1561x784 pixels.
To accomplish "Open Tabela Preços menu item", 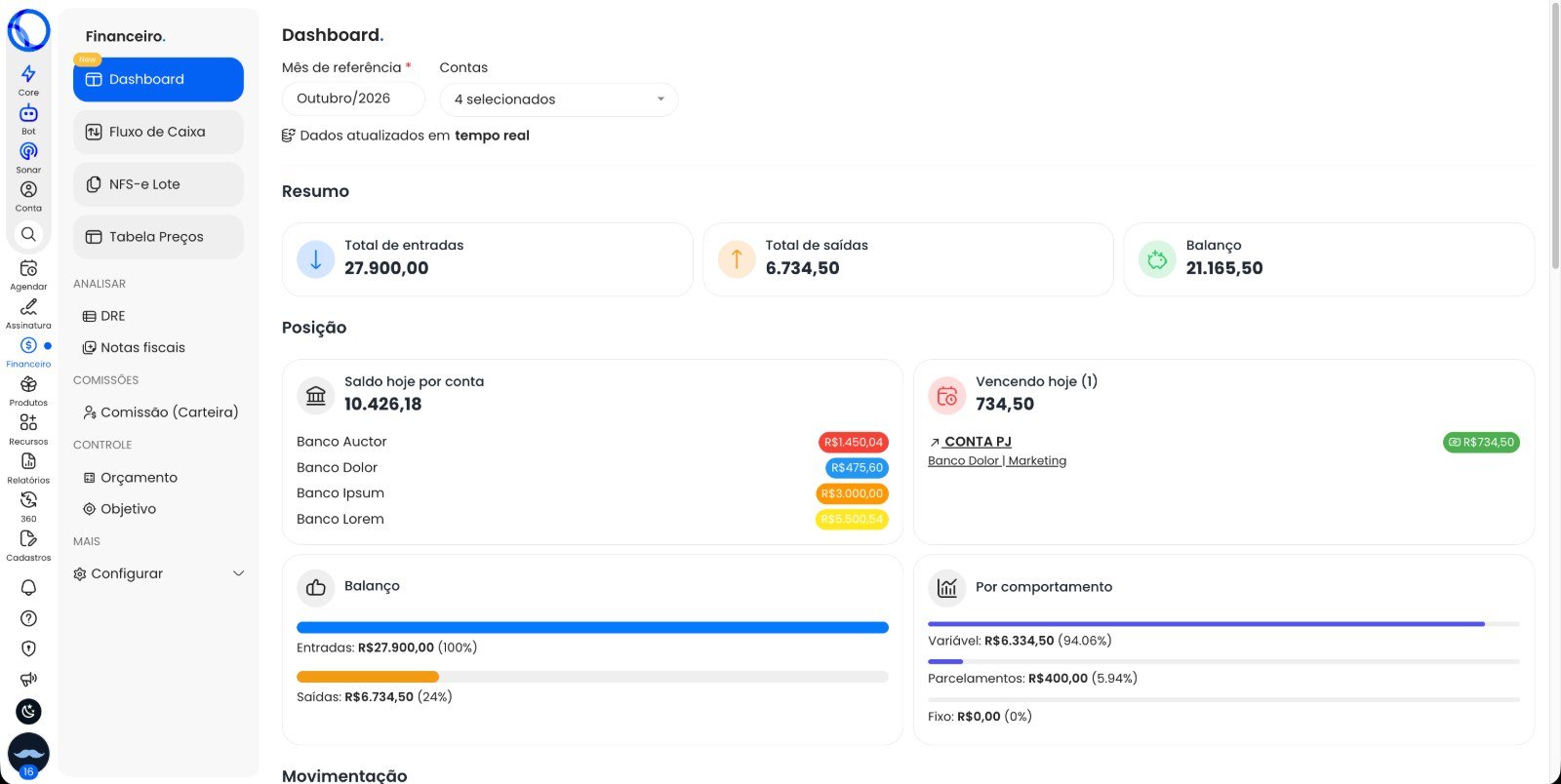I will [158, 237].
